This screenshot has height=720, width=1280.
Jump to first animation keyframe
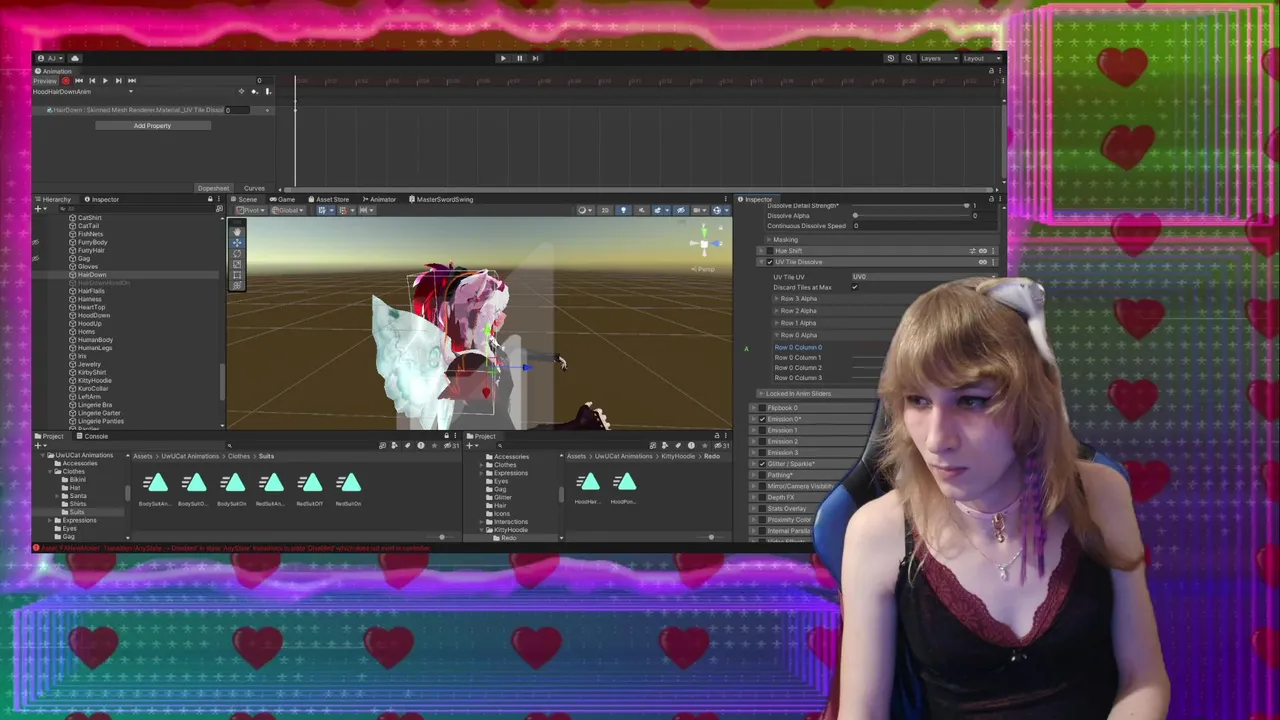[79, 80]
